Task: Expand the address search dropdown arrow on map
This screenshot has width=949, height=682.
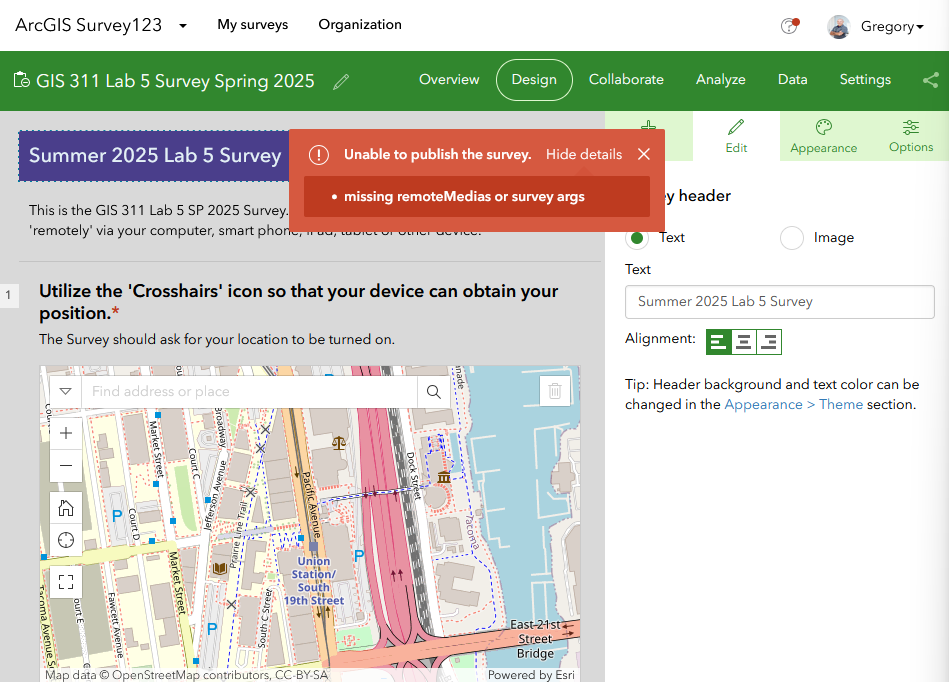Action: pyautogui.click(x=65, y=391)
